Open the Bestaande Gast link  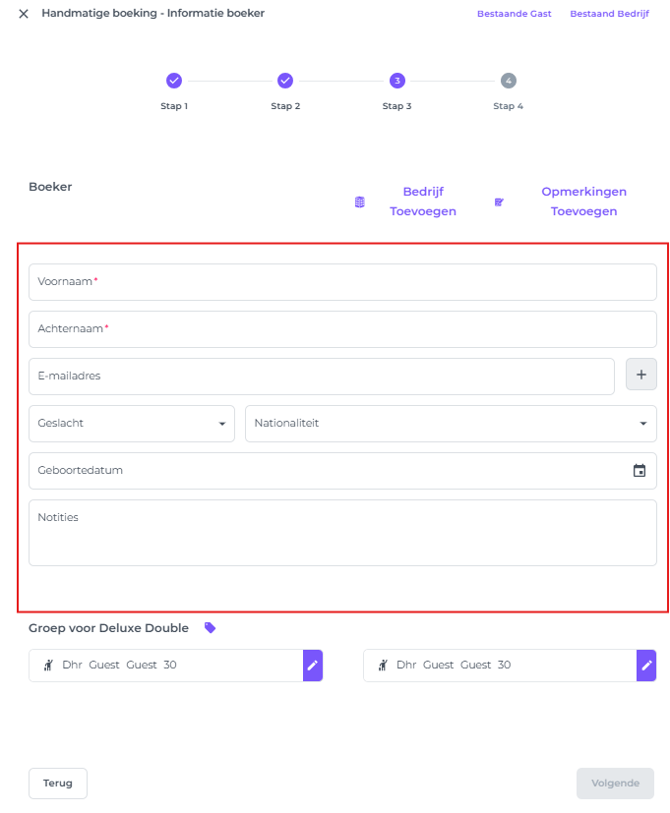click(x=514, y=14)
